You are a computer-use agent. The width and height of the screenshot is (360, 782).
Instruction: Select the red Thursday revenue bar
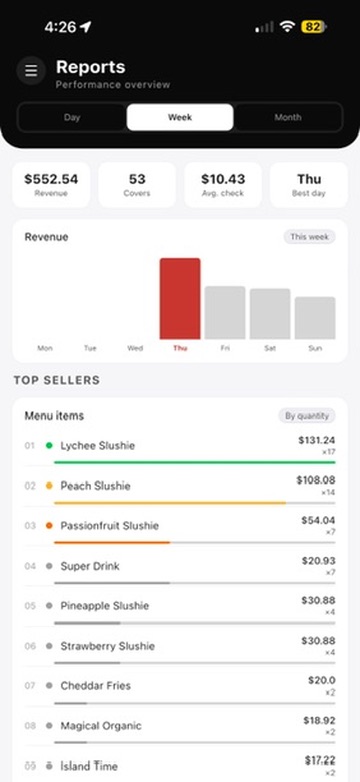coord(180,299)
